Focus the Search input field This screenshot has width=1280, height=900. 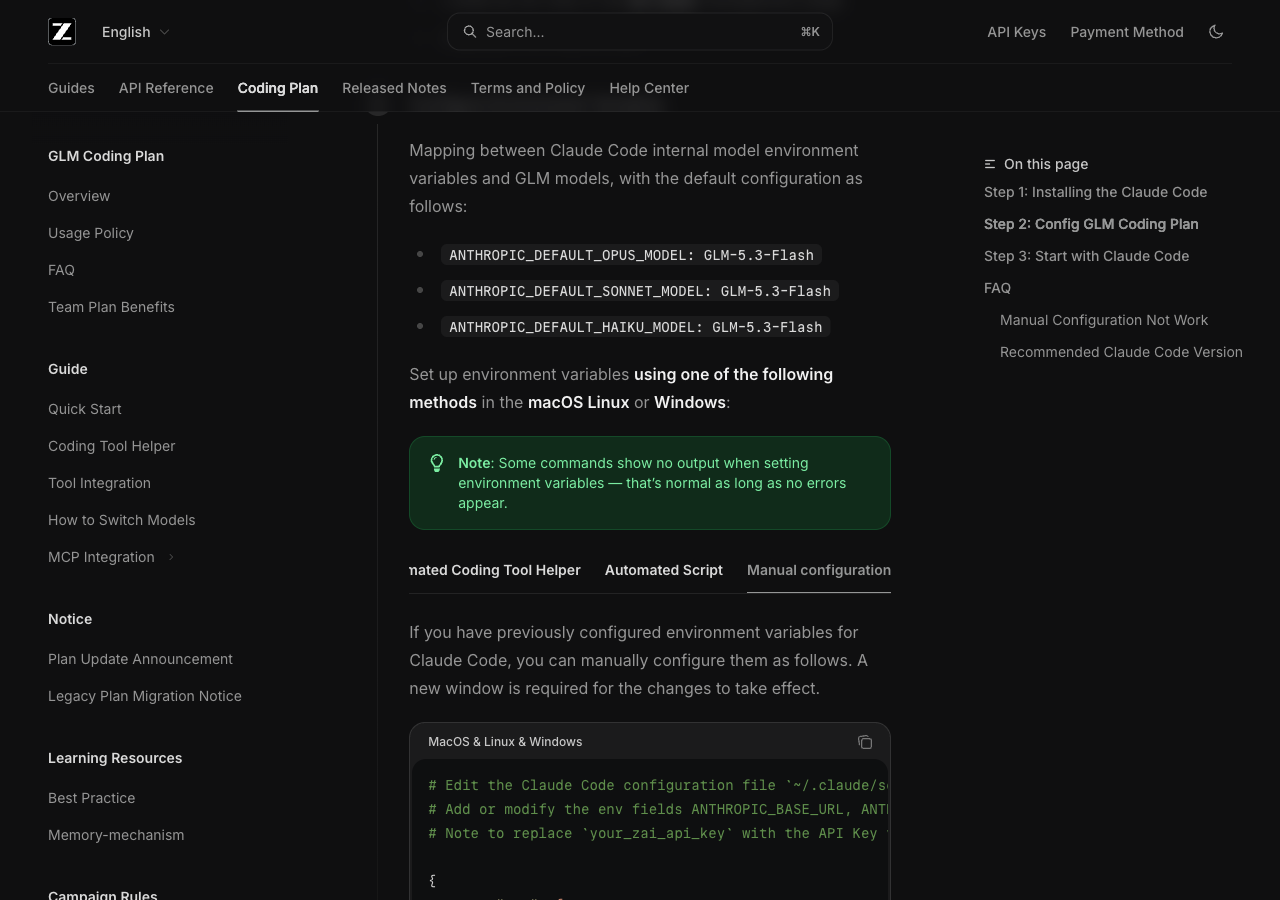[640, 32]
